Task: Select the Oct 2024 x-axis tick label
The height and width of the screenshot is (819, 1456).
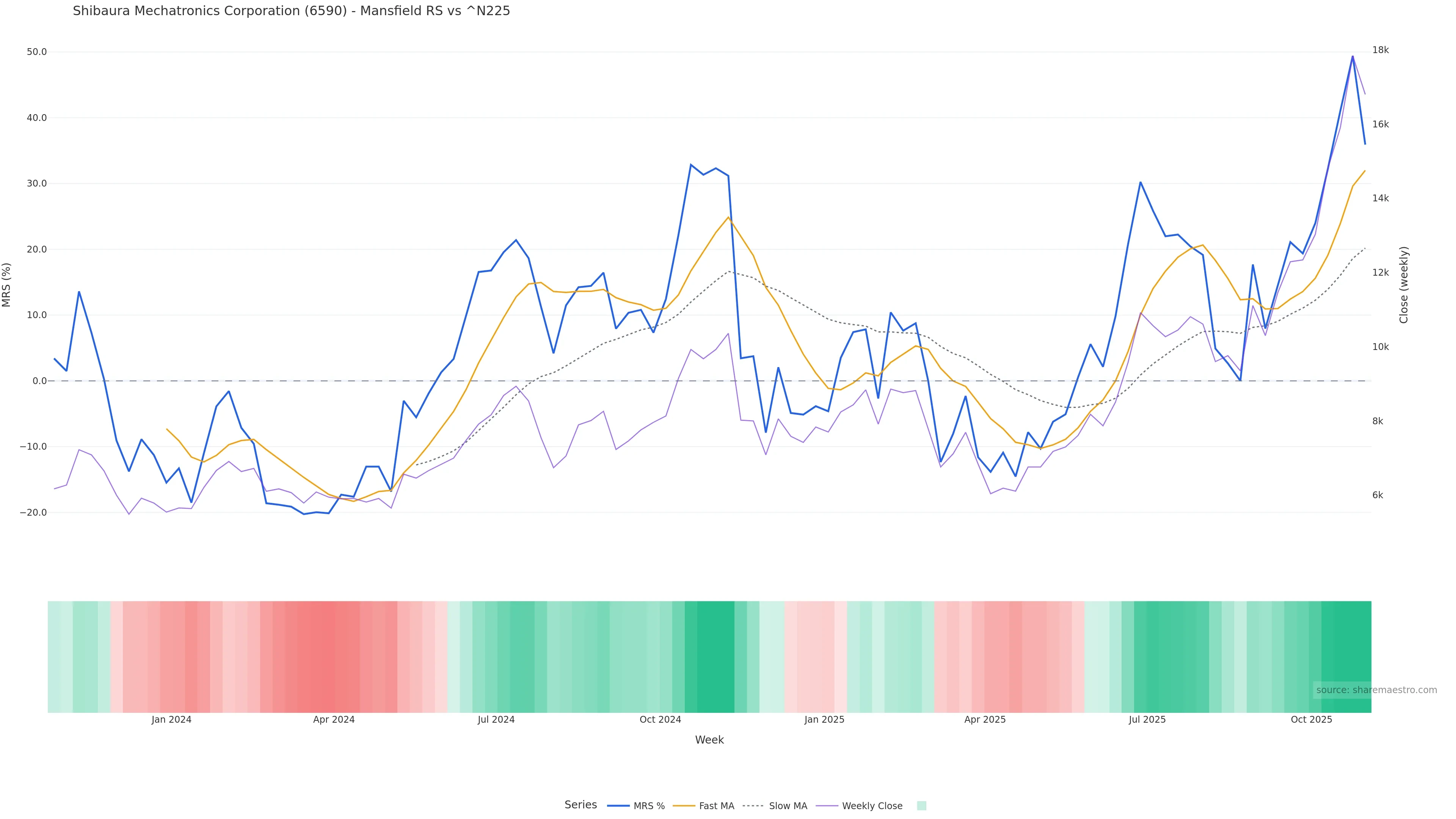Action: click(660, 720)
